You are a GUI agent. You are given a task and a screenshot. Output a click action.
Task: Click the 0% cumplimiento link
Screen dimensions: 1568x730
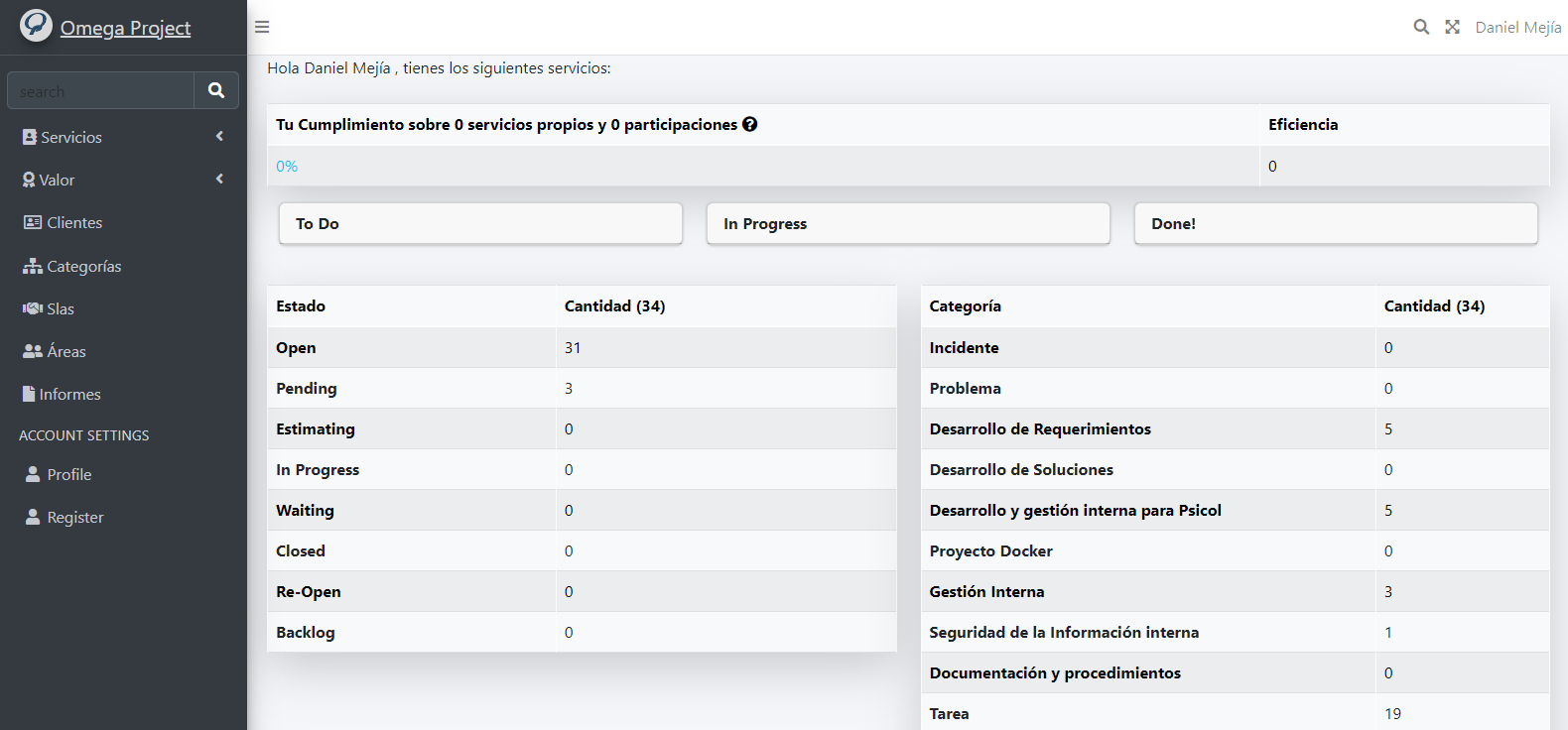click(287, 167)
